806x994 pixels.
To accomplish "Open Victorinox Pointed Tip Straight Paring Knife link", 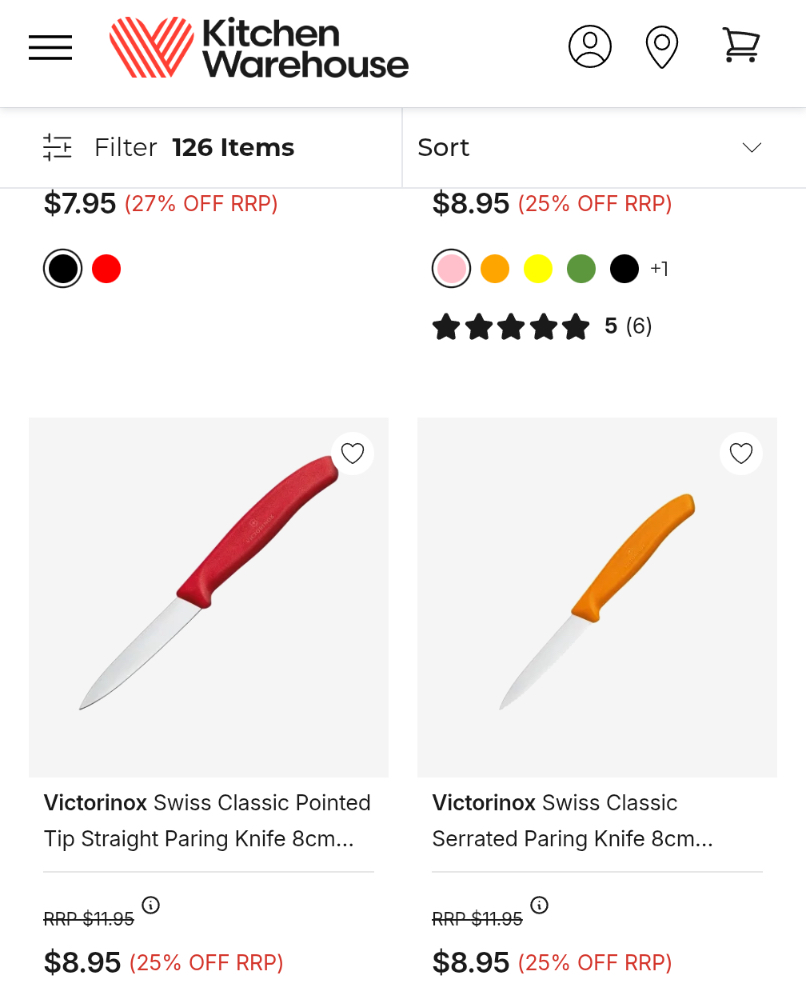I will click(x=207, y=820).
